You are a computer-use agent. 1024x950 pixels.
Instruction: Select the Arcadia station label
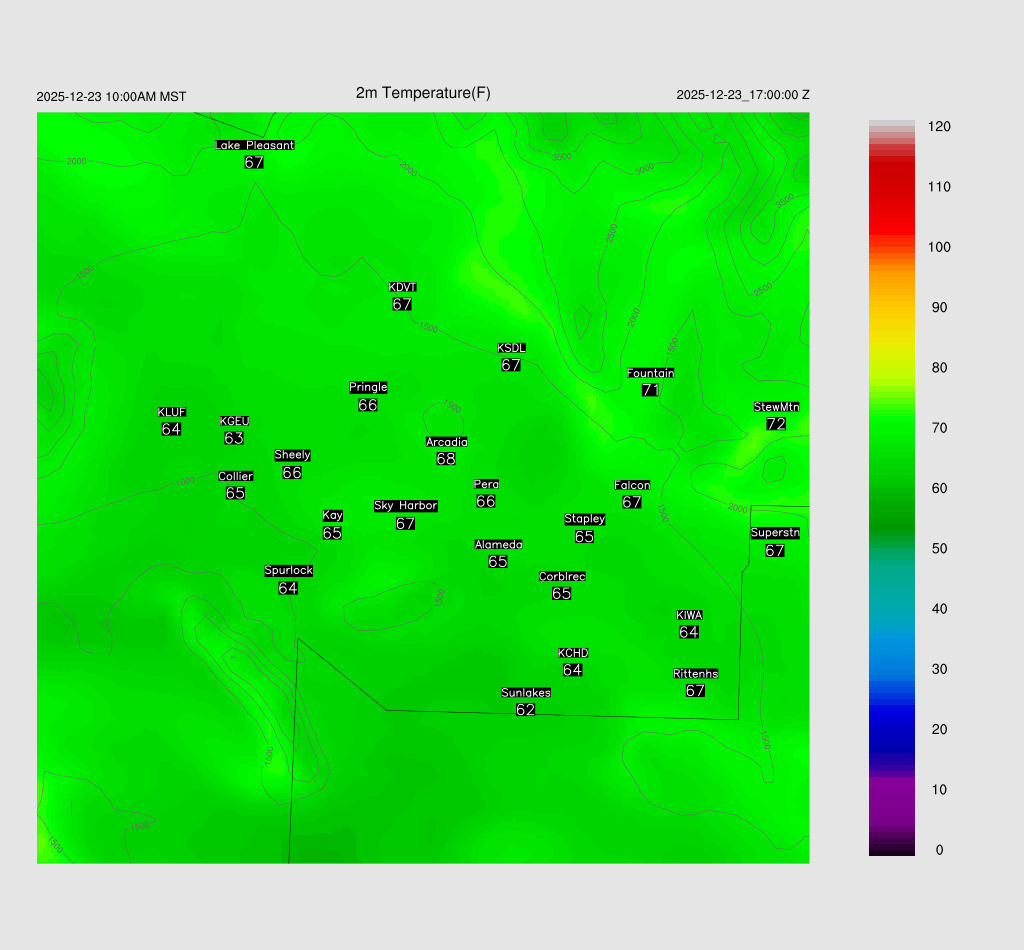click(x=446, y=442)
